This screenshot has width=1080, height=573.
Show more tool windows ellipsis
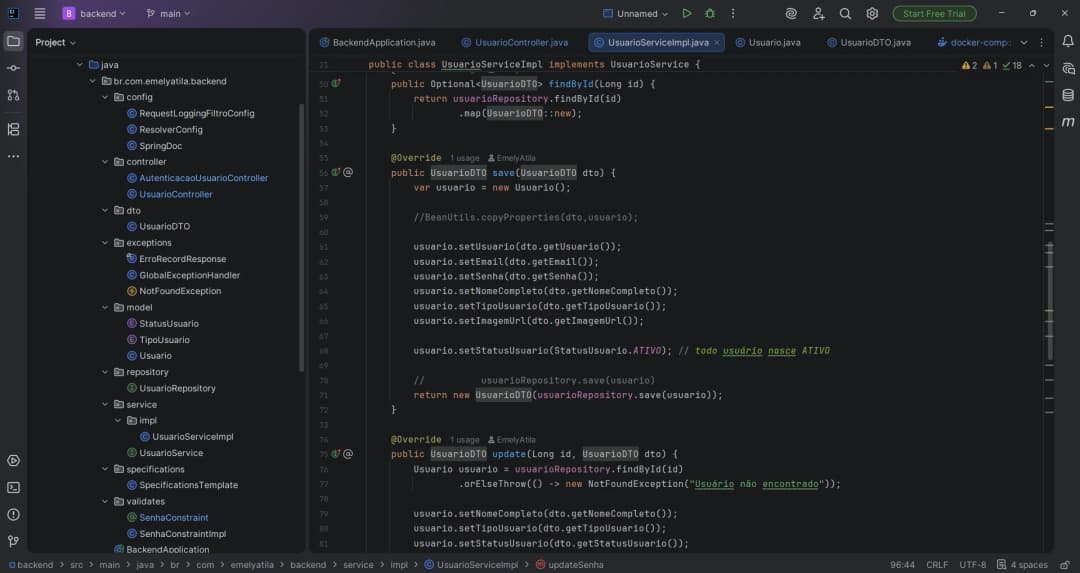[13, 156]
